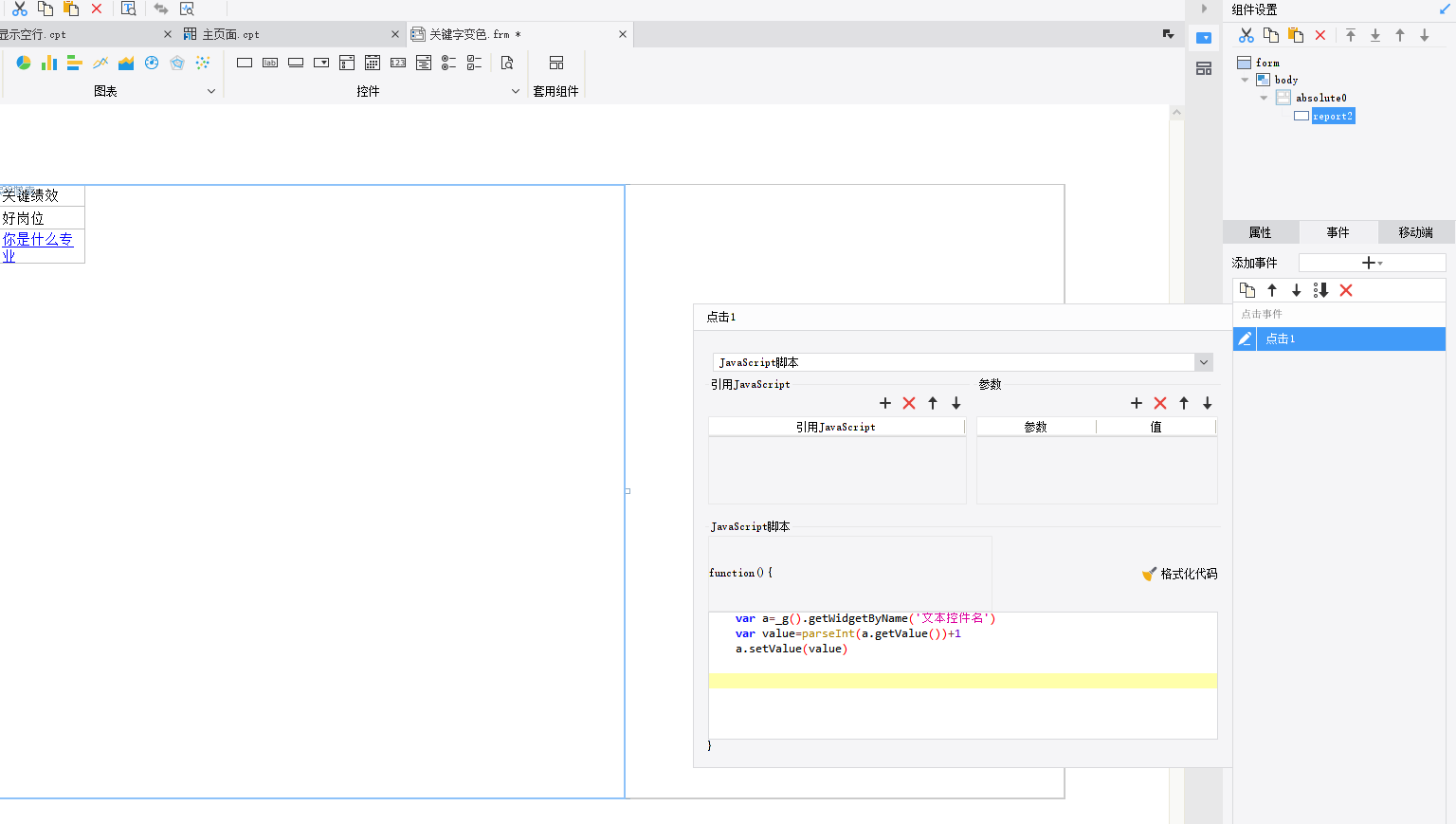Edit the 点击1 event entry
The width and height of the screenshot is (1456, 824).
(1245, 339)
